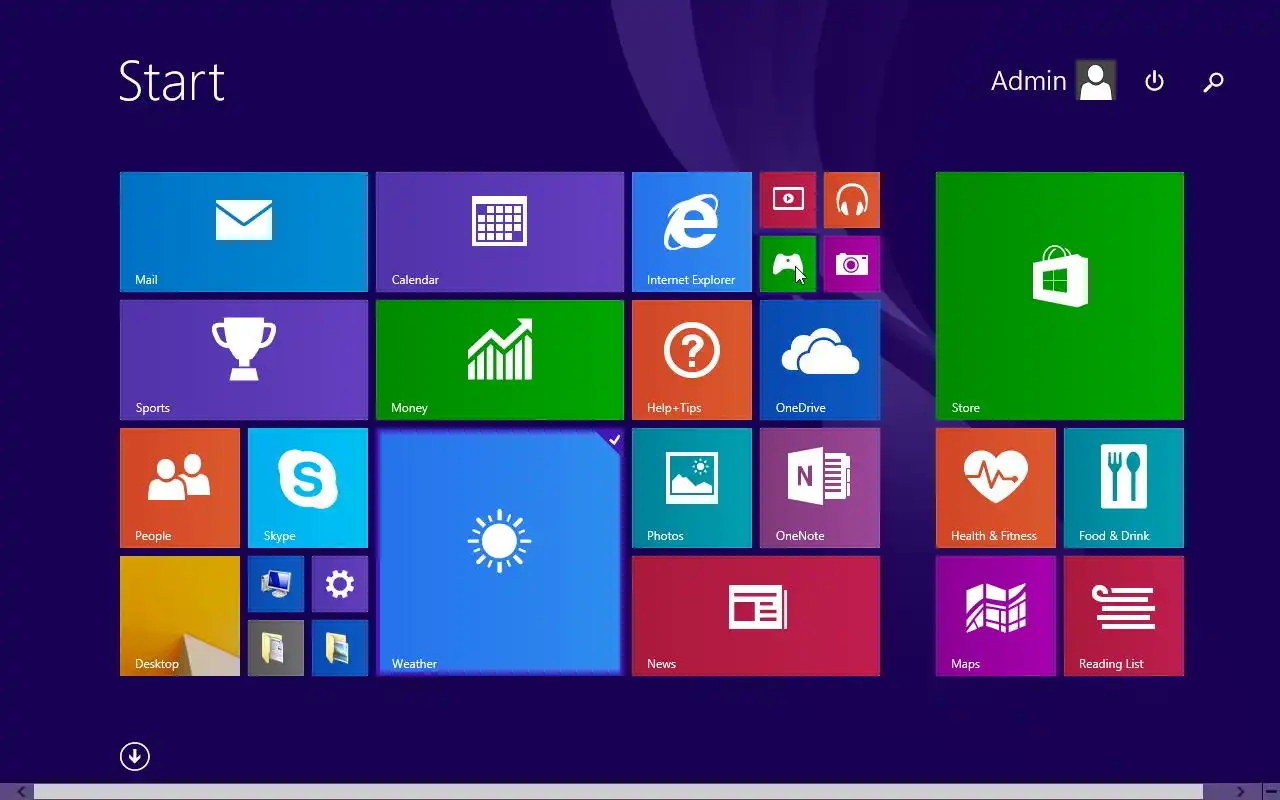Launch the Skype tile

tap(308, 488)
